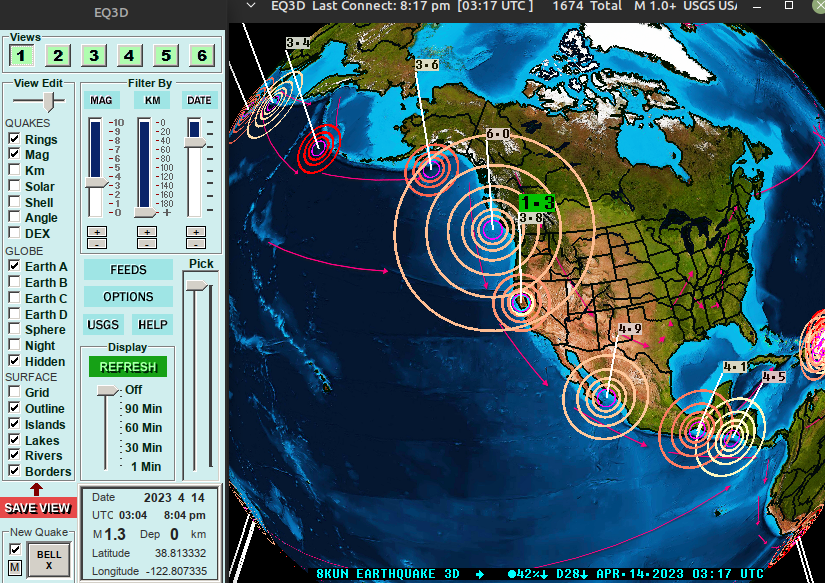Select the 4.9 quake label near Mexico
This screenshot has height=583, width=825.
pos(630,329)
